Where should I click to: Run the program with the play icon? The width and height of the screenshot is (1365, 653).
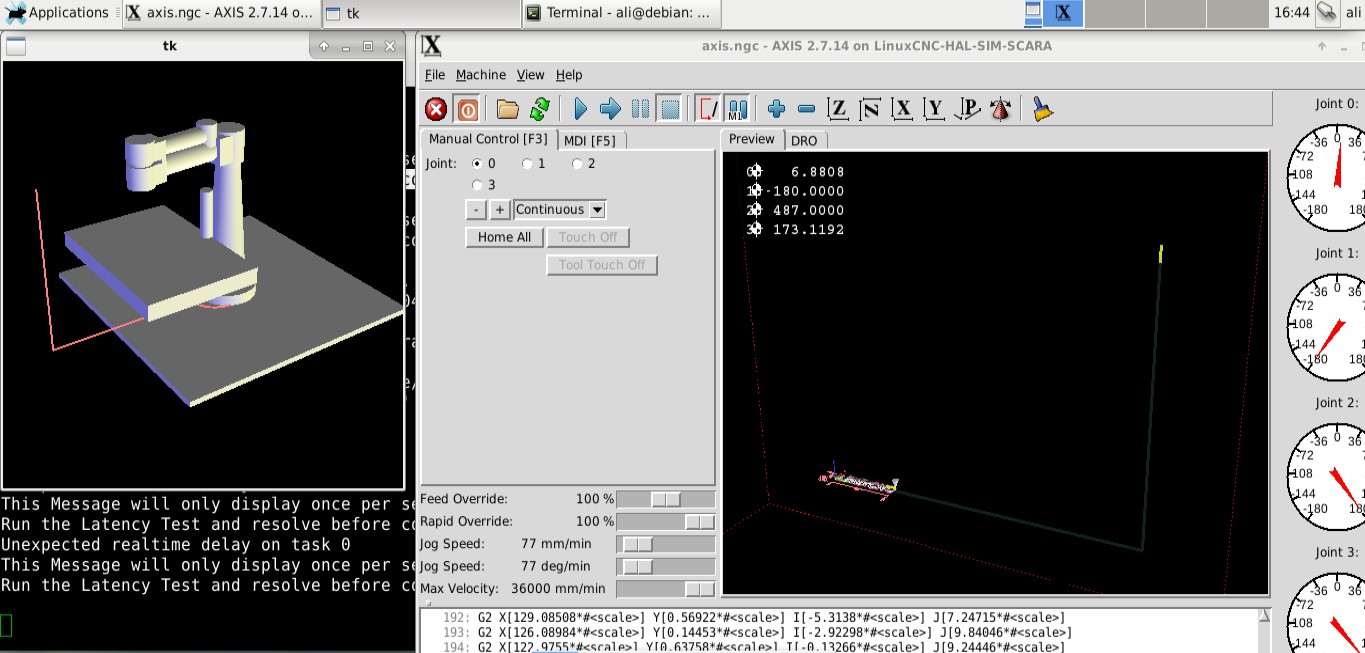click(581, 109)
